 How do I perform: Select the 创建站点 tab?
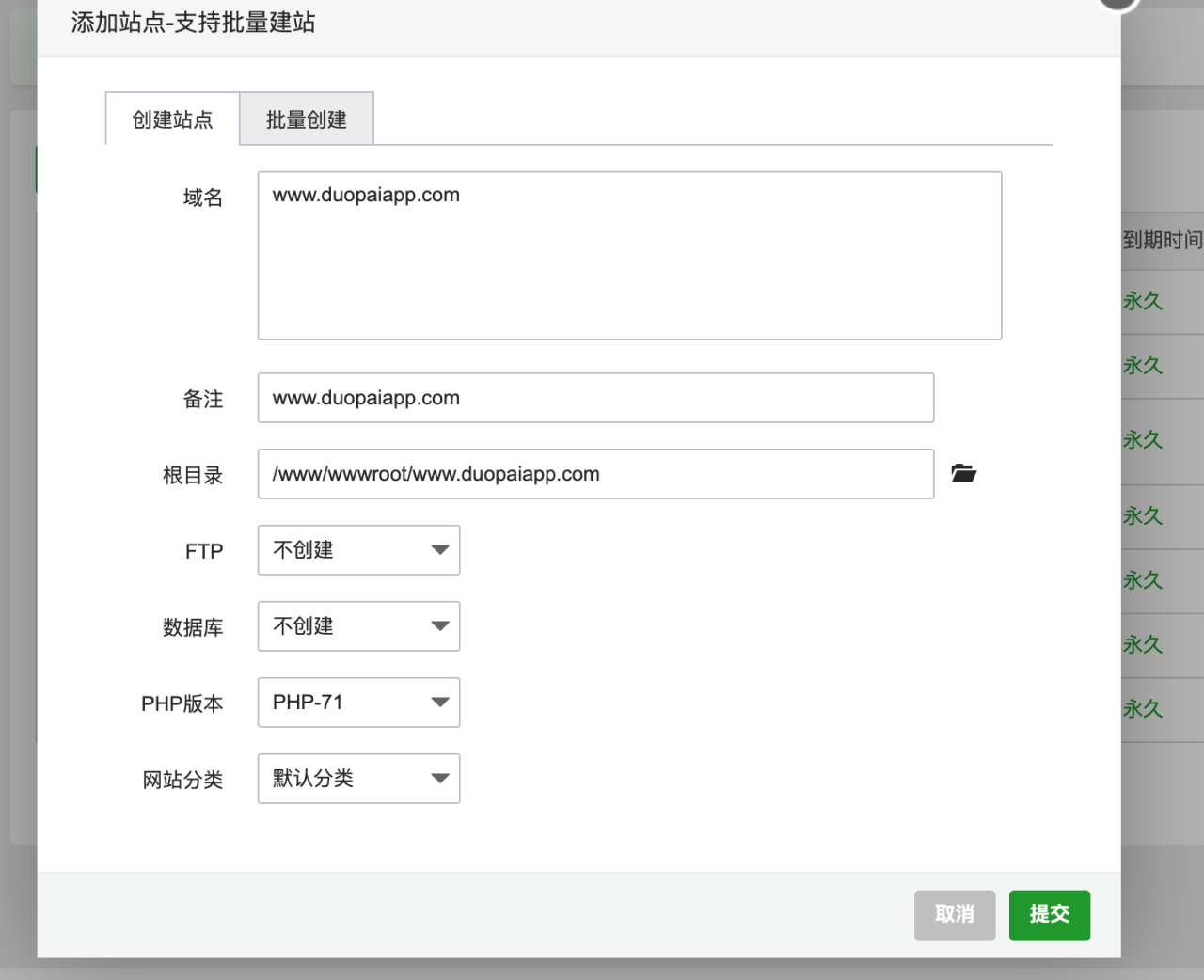coord(172,119)
